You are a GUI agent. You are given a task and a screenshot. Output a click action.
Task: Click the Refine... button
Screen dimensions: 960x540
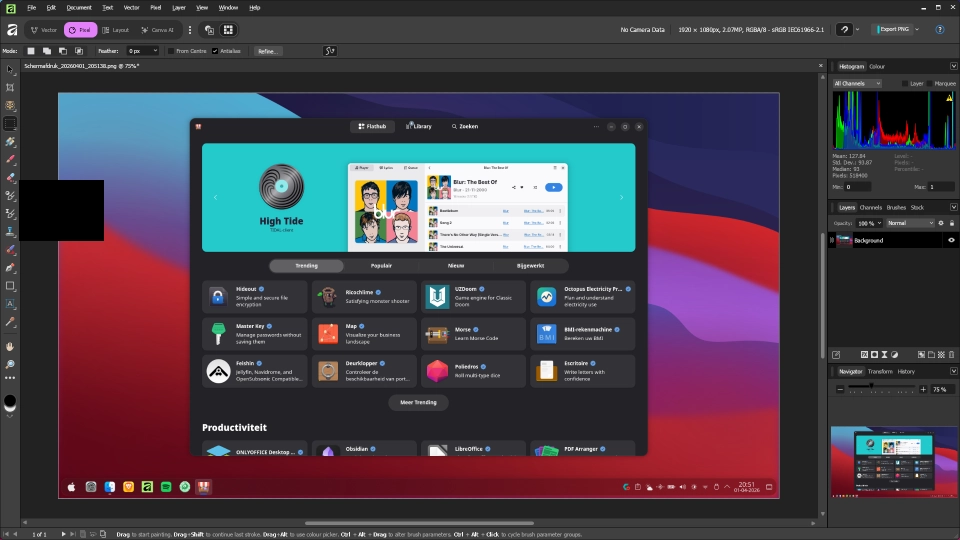268,50
